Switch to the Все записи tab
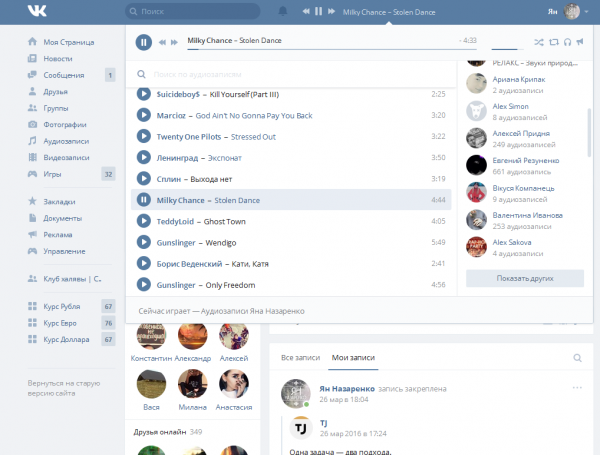This screenshot has height=455, width=600. [300, 357]
